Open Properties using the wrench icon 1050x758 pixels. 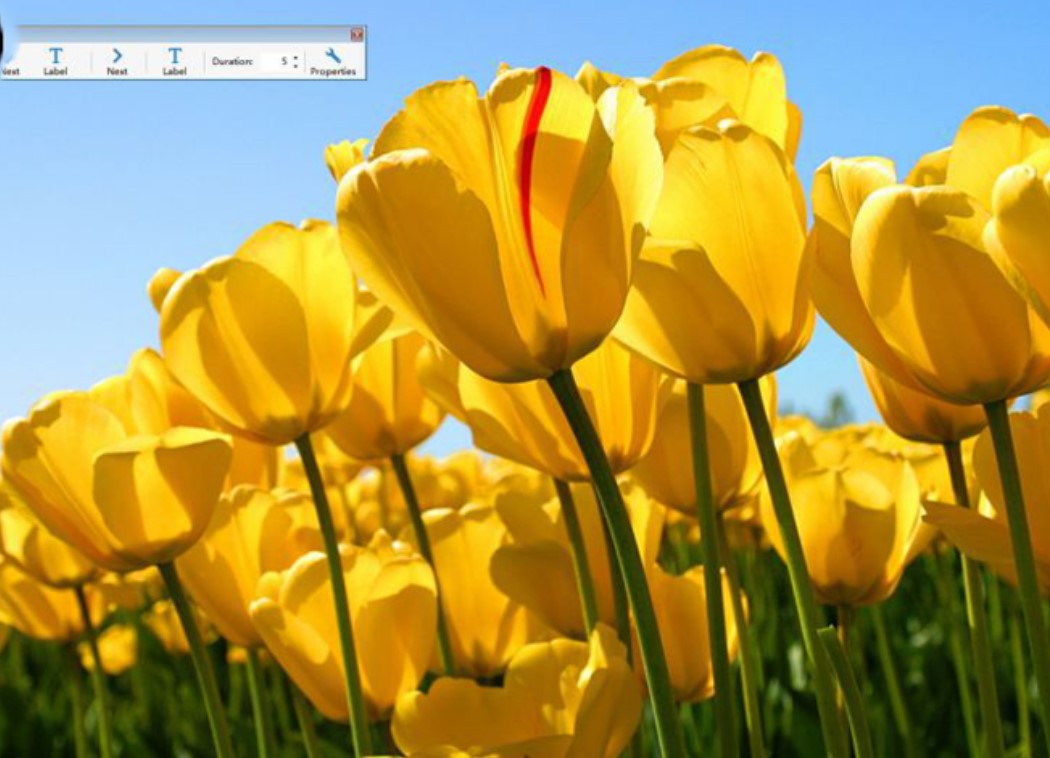(x=333, y=55)
